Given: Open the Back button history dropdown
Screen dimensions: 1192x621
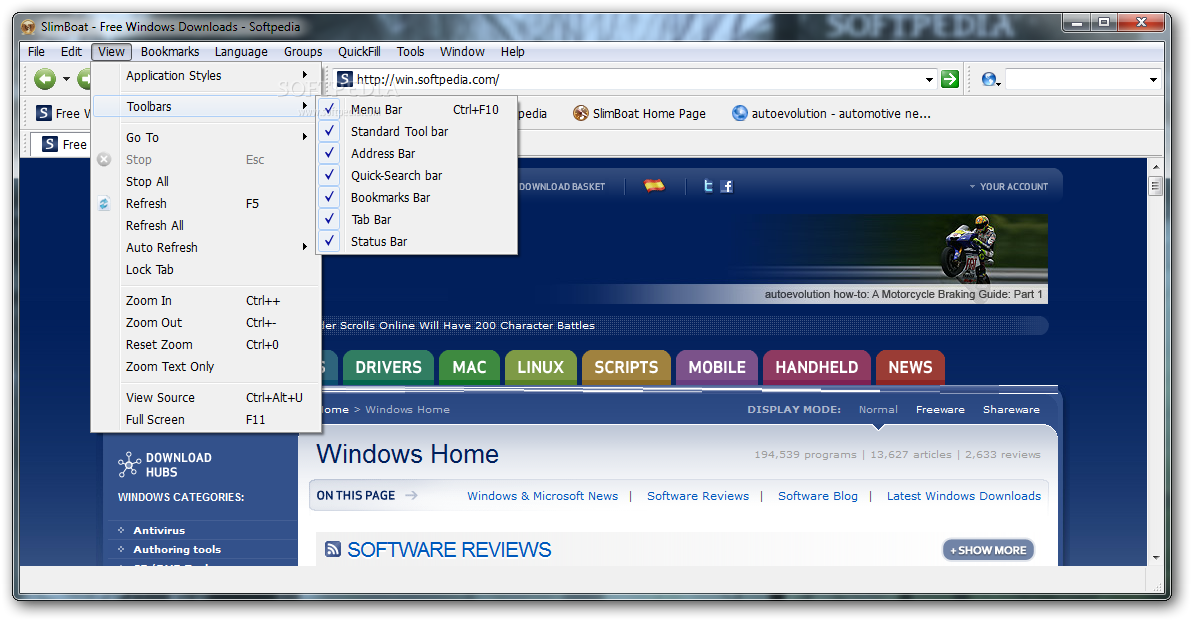Looking at the screenshot, I should pos(66,79).
